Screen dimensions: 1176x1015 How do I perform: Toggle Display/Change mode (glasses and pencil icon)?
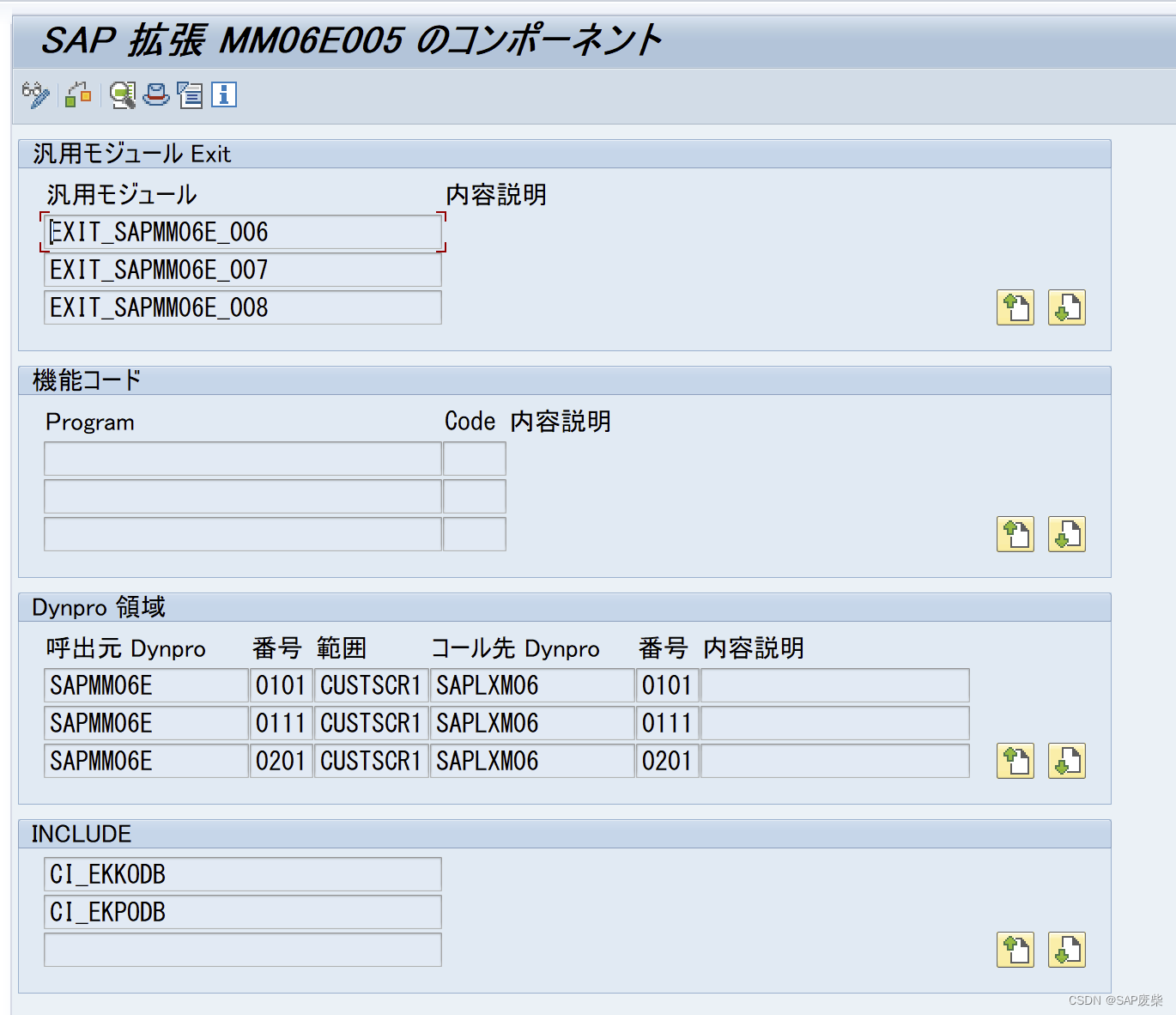click(x=36, y=94)
